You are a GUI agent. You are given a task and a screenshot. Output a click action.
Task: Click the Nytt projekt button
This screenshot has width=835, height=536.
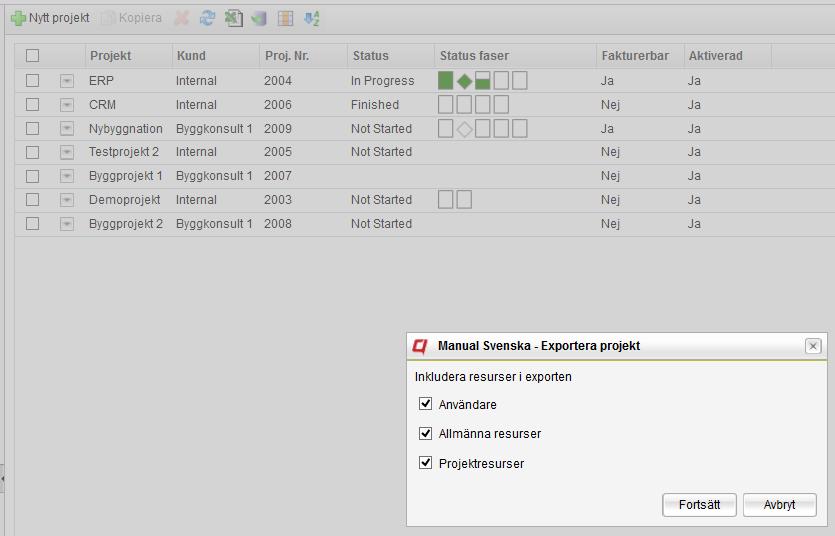coord(50,18)
